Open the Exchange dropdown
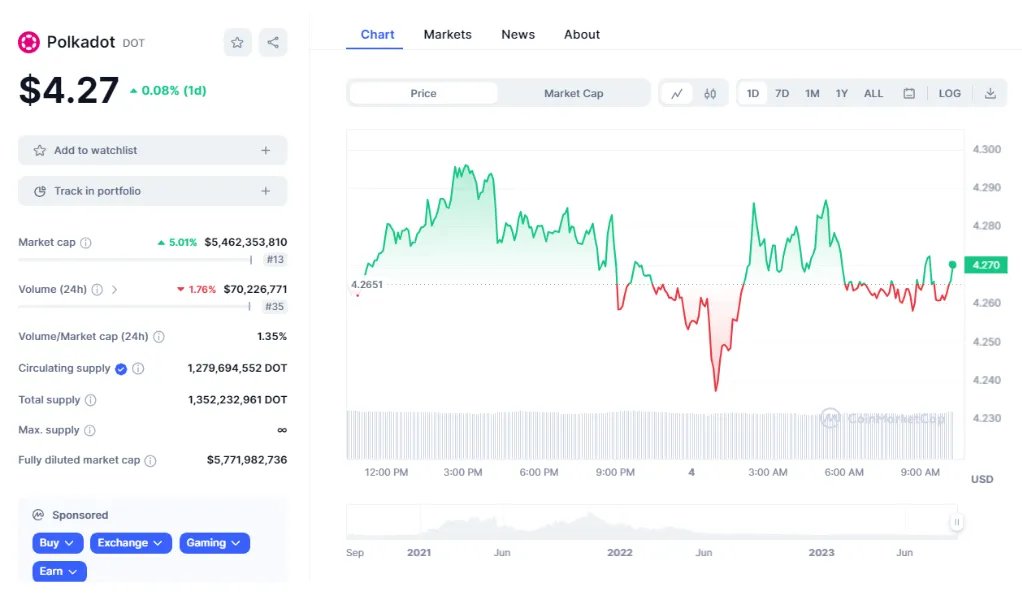This screenshot has height=594, width=1022. [130, 543]
